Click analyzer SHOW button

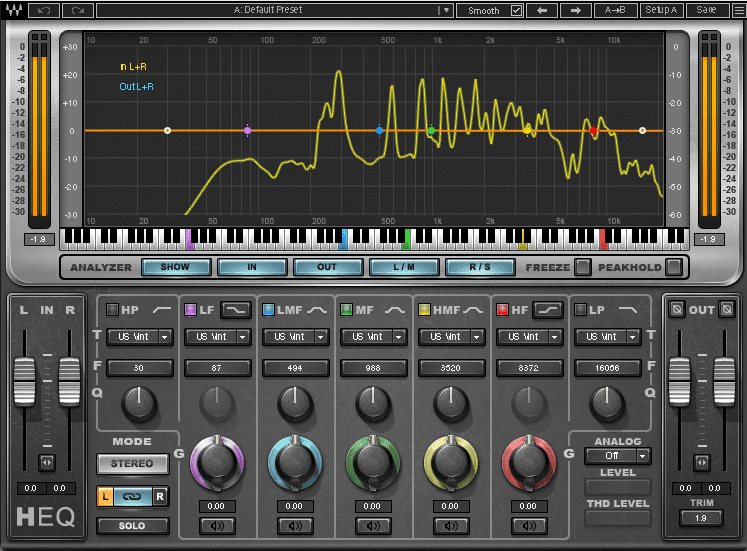[x=176, y=267]
